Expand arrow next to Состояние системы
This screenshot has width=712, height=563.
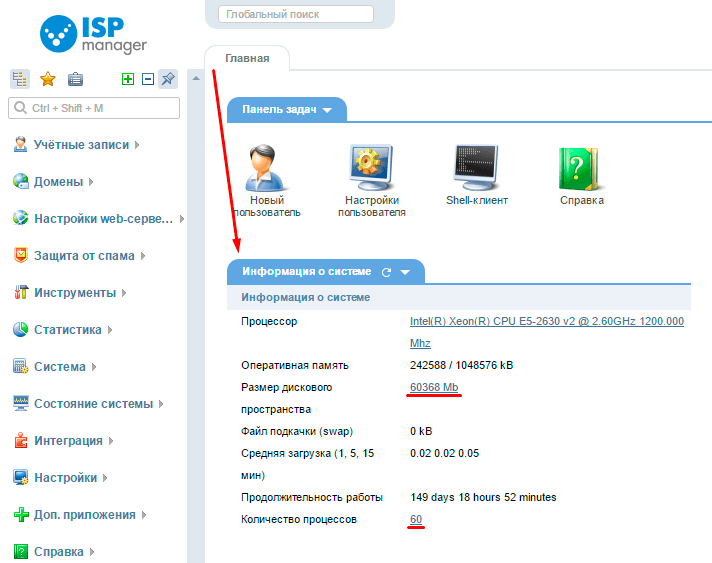coord(161,404)
